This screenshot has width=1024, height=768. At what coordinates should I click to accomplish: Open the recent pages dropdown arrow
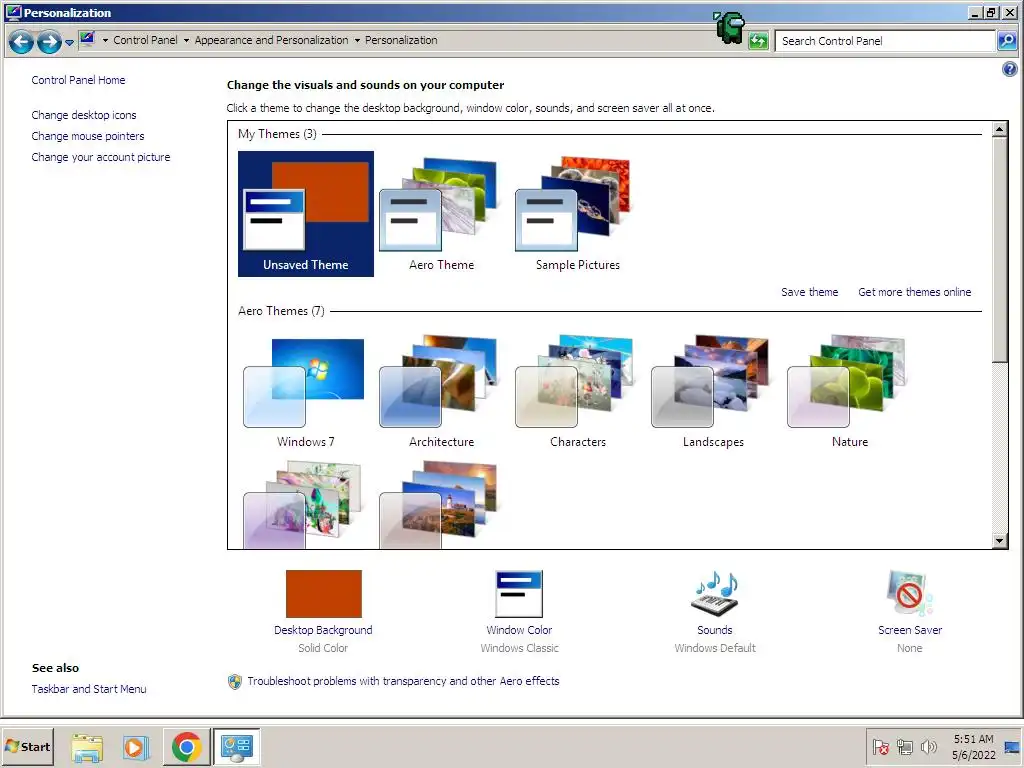pos(69,43)
